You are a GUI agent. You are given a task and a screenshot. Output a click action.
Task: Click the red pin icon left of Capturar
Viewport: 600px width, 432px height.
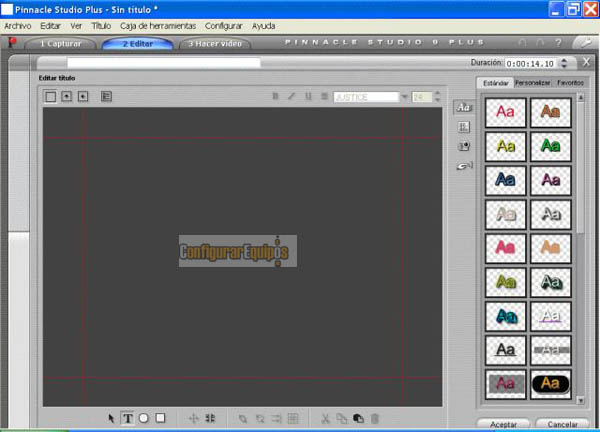(x=13, y=42)
